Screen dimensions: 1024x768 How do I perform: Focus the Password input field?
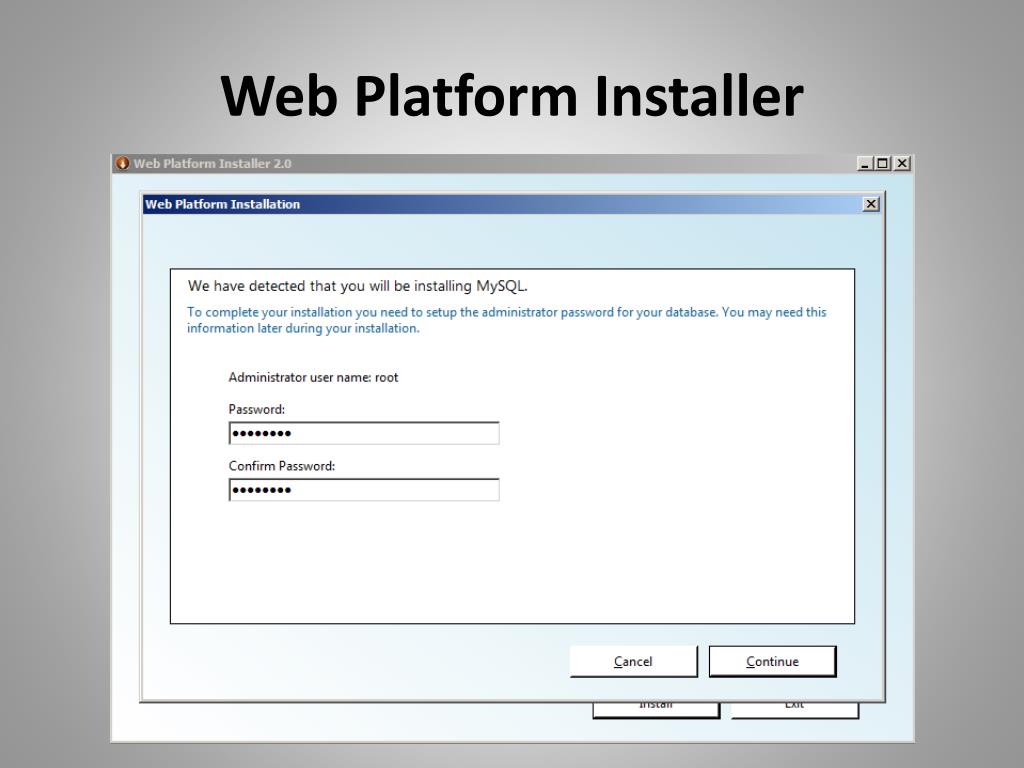click(x=364, y=433)
